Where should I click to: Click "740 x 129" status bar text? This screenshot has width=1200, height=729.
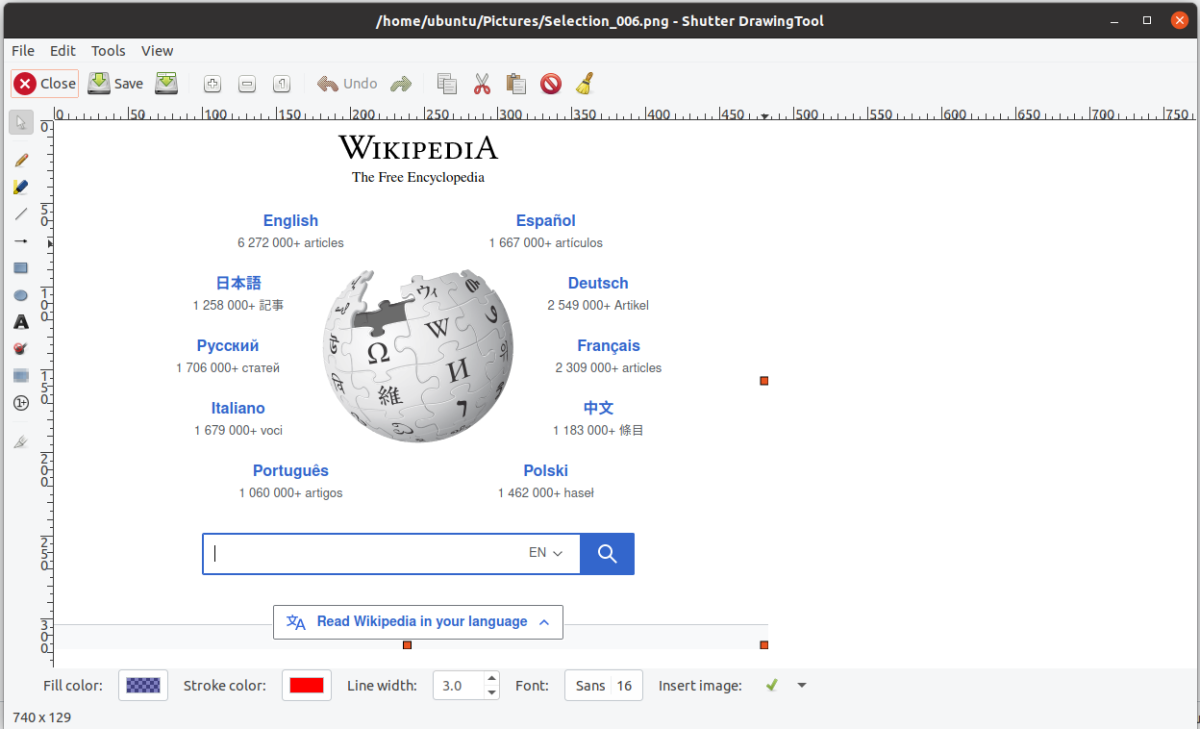[42, 717]
